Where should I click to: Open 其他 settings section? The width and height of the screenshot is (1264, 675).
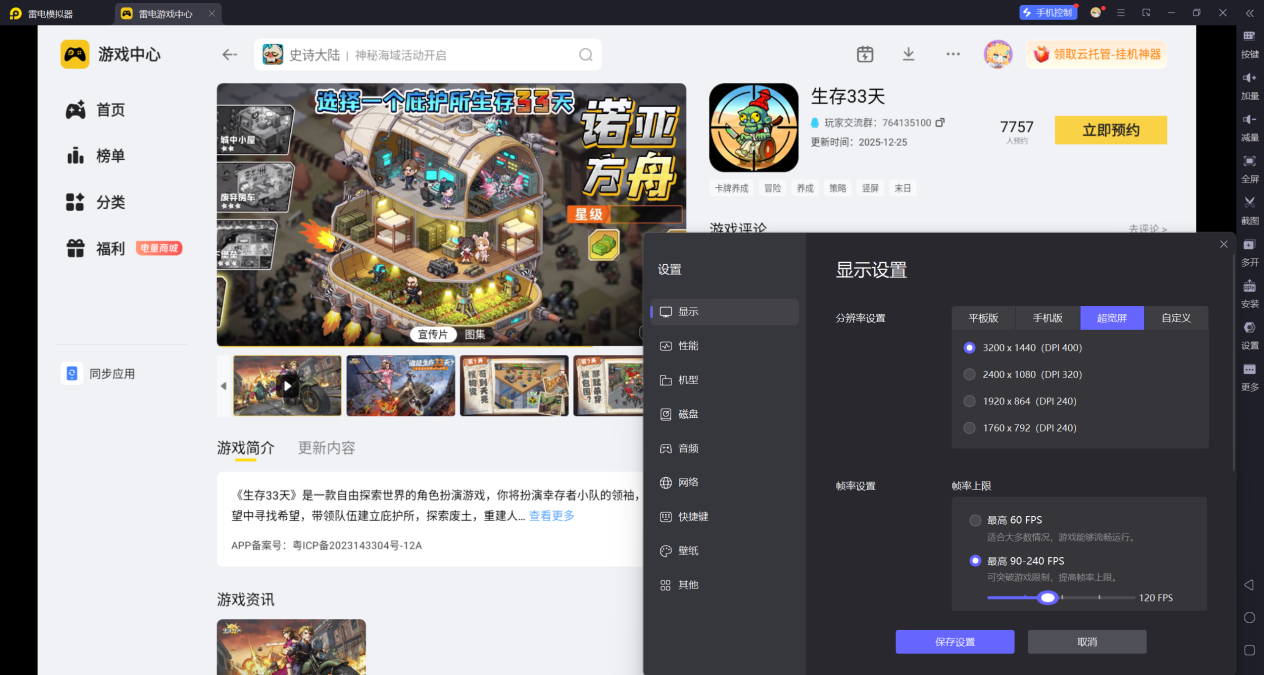[x=725, y=584]
